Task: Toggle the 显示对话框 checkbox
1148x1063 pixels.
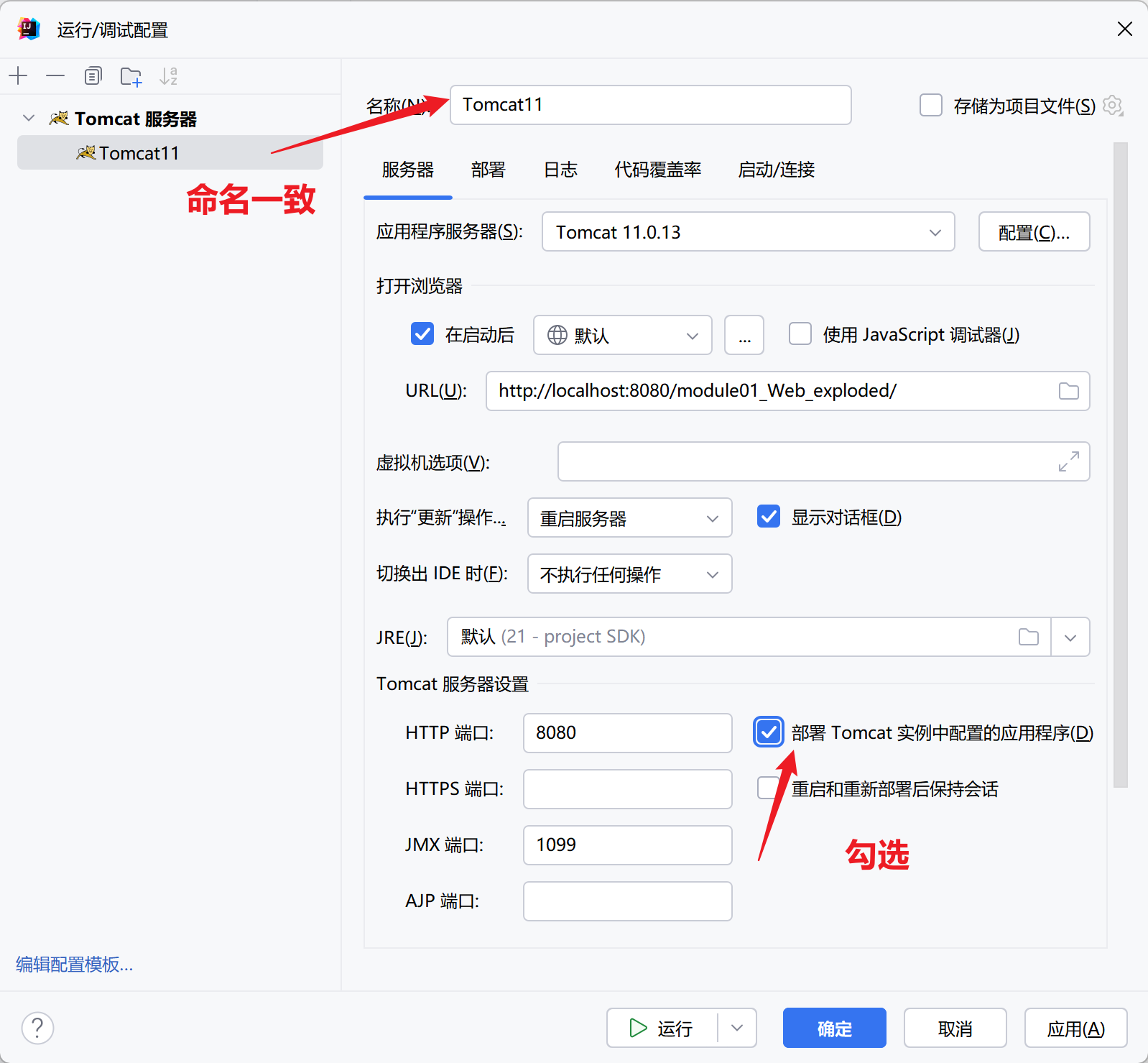Action: click(x=769, y=516)
